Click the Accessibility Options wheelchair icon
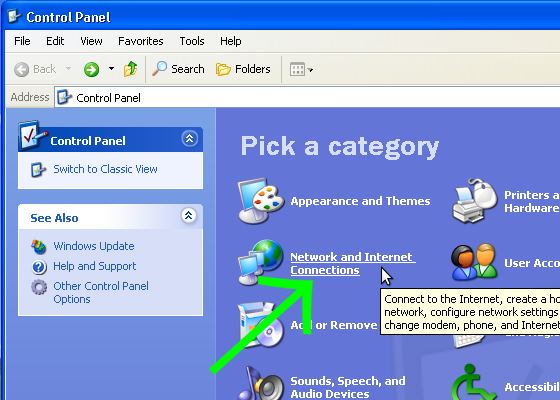Image resolution: width=560 pixels, height=400 pixels. pyautogui.click(x=474, y=382)
